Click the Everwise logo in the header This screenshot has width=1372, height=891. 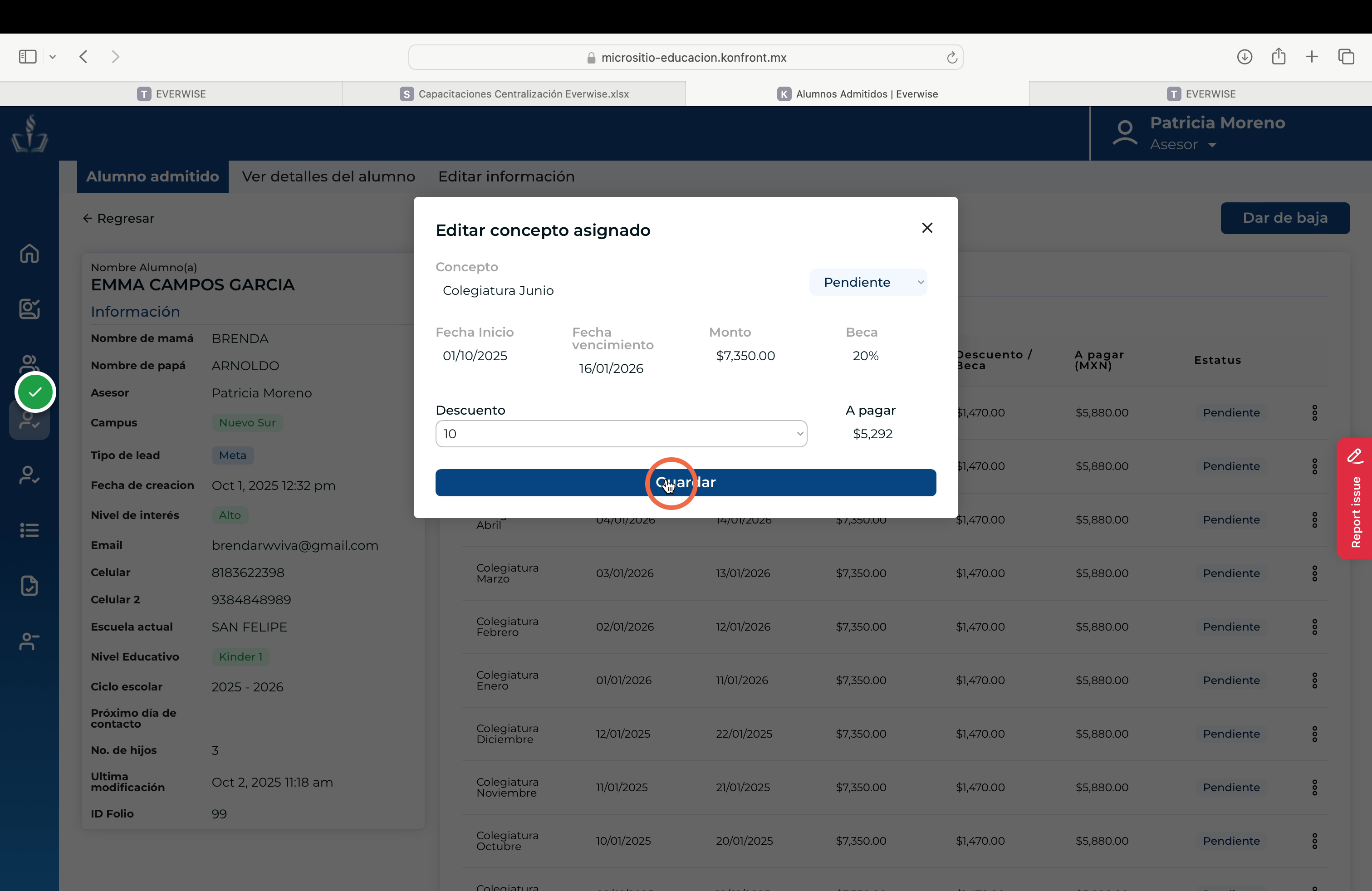coord(29,133)
